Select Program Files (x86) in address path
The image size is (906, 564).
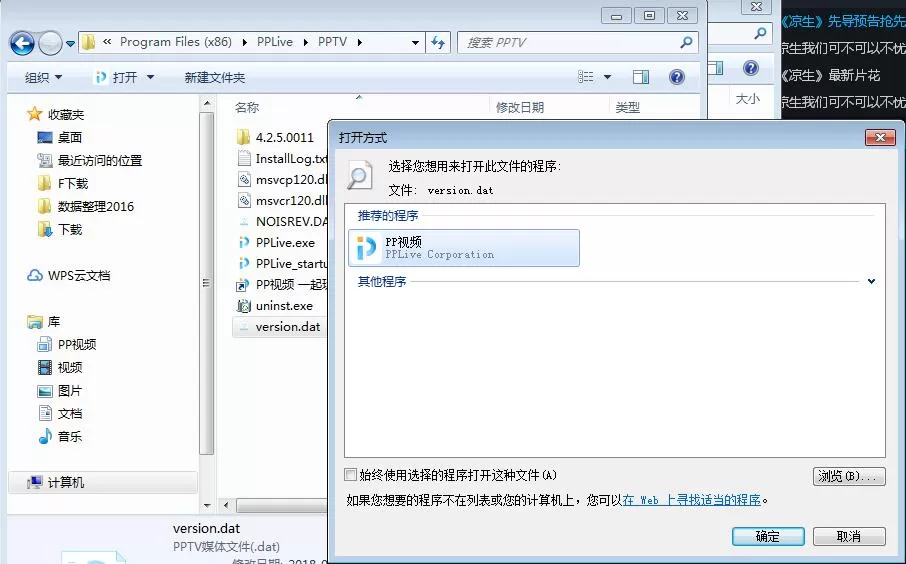point(176,42)
